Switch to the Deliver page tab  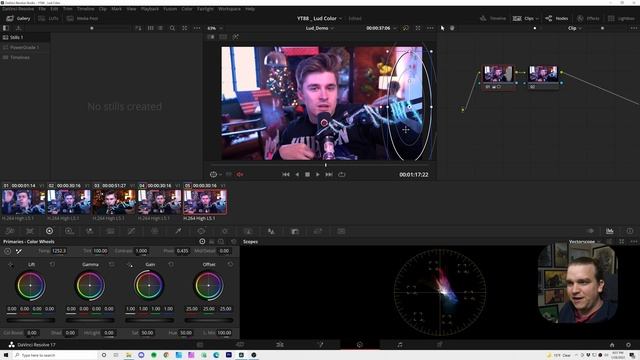[x=440, y=345]
